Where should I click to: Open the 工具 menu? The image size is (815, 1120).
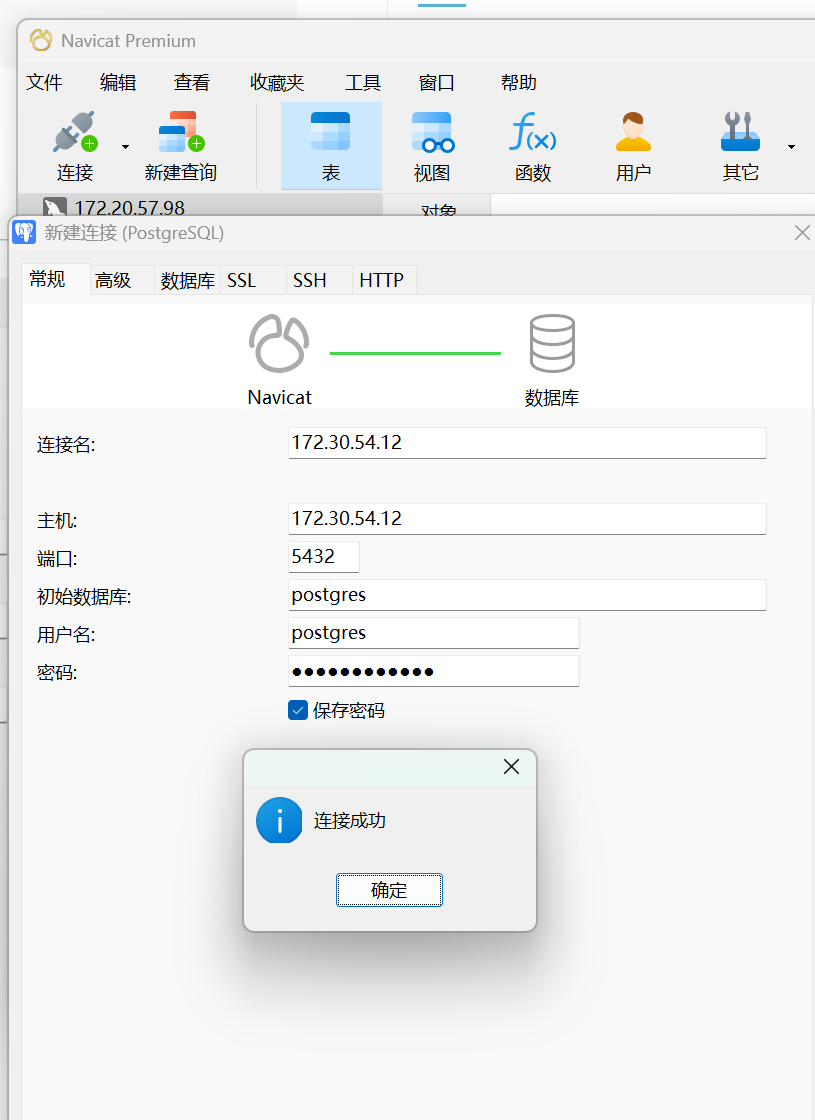coord(363,83)
